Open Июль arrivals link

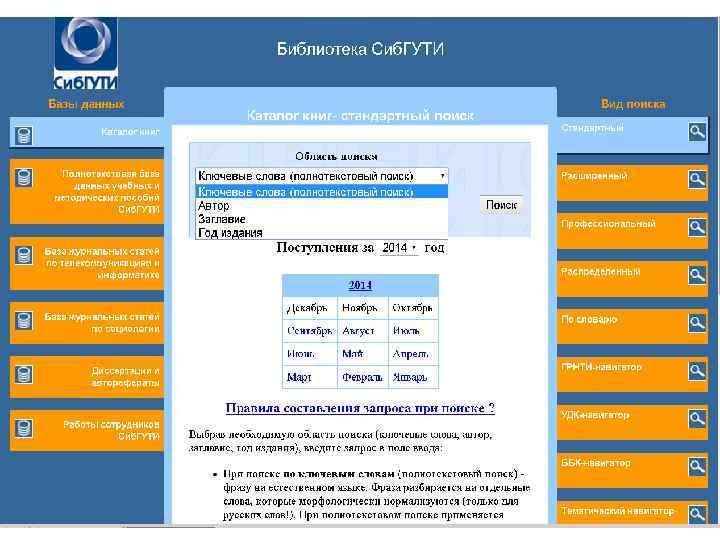(x=406, y=331)
